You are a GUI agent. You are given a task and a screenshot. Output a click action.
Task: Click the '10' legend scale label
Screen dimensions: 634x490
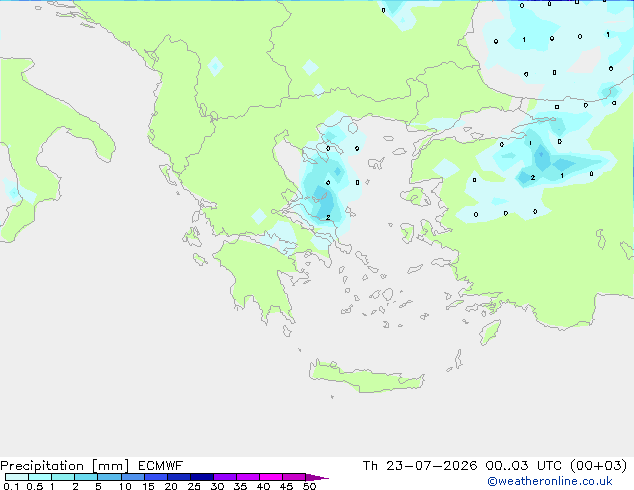click(x=125, y=486)
